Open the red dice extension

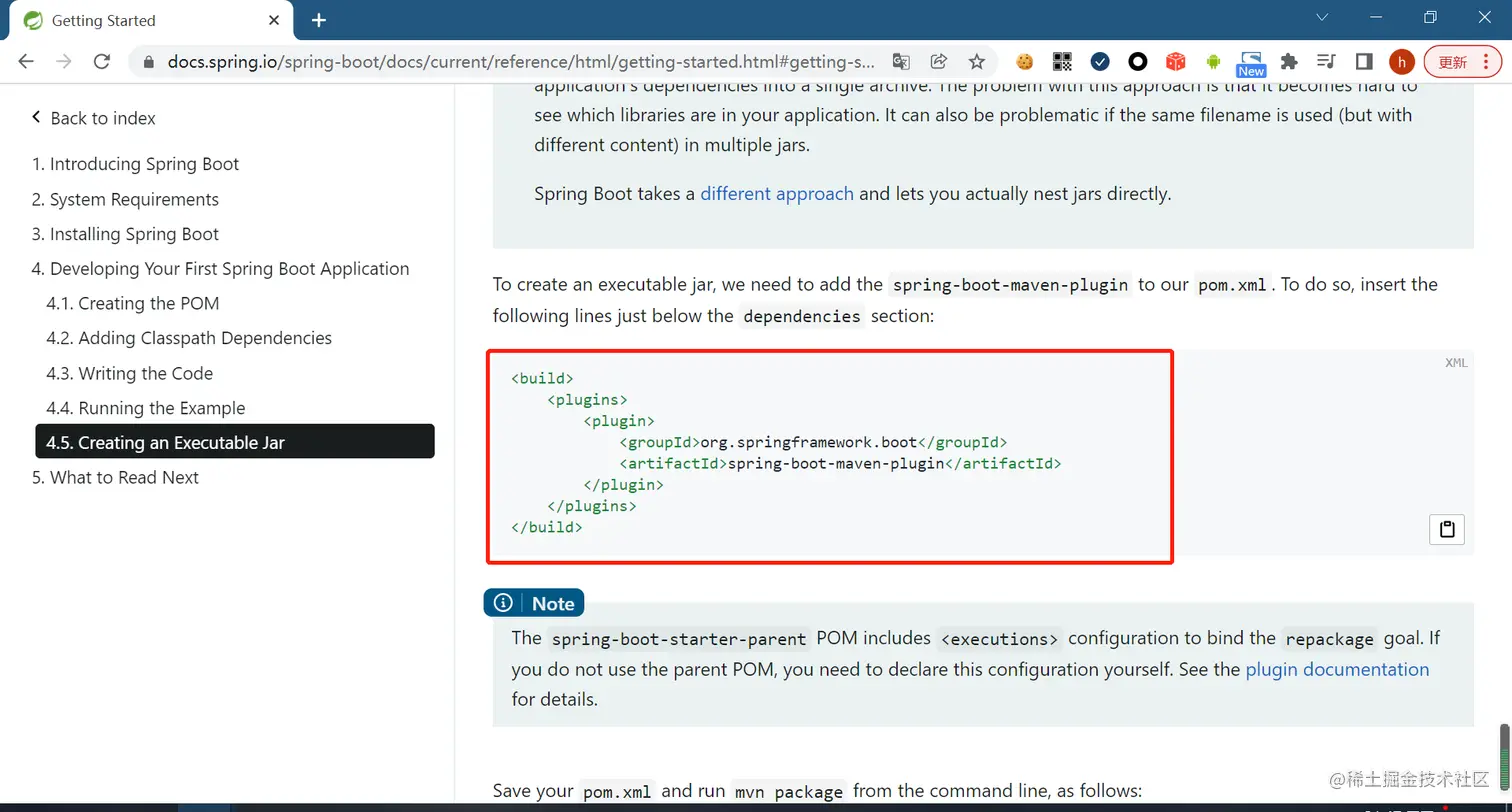(1176, 61)
